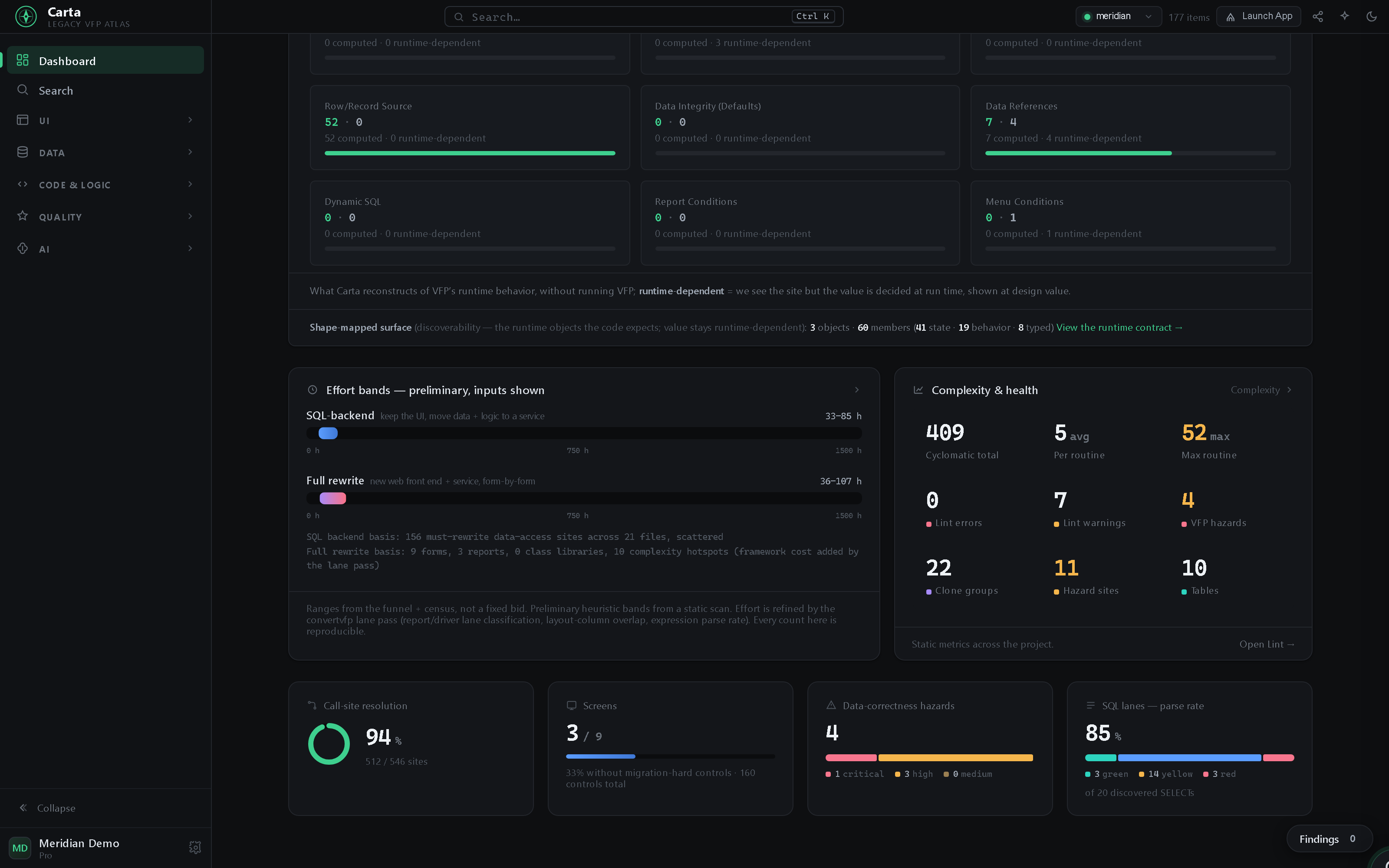Click the Complexity link text
Screen dimensions: 1389x868
1255,390
